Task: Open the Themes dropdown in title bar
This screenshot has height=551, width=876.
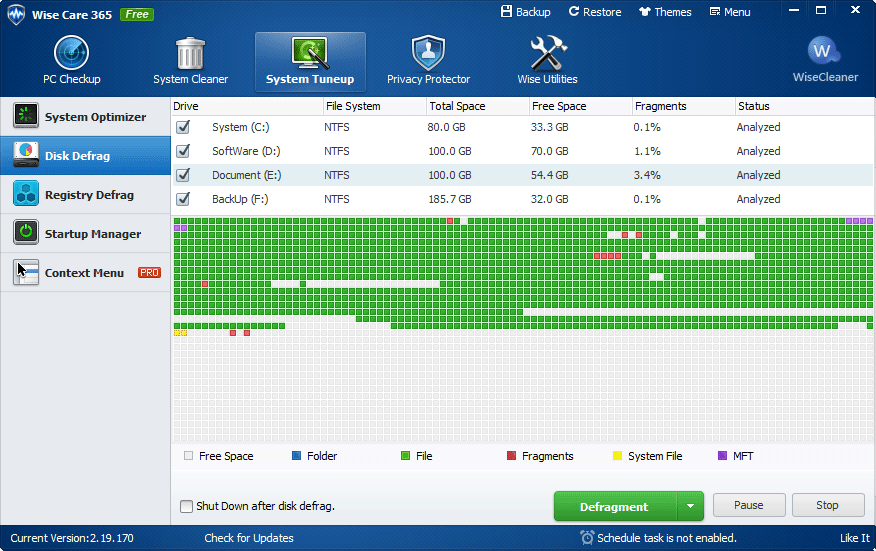Action: [x=665, y=12]
